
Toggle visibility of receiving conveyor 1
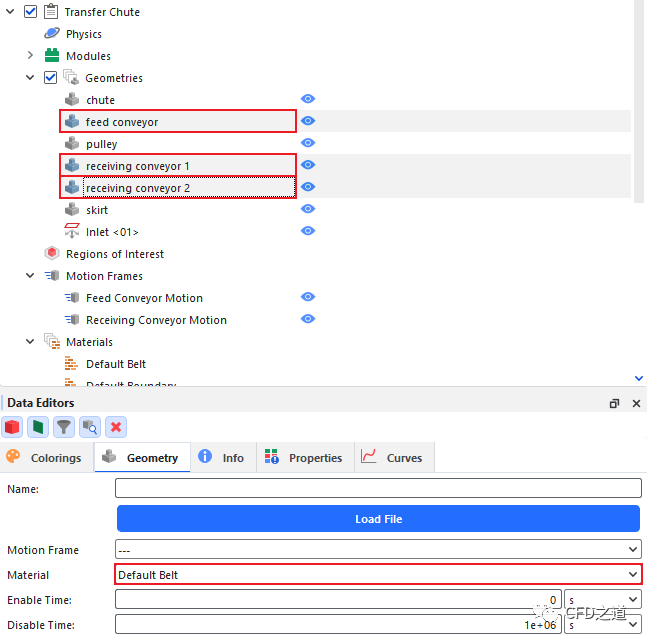[x=308, y=165]
